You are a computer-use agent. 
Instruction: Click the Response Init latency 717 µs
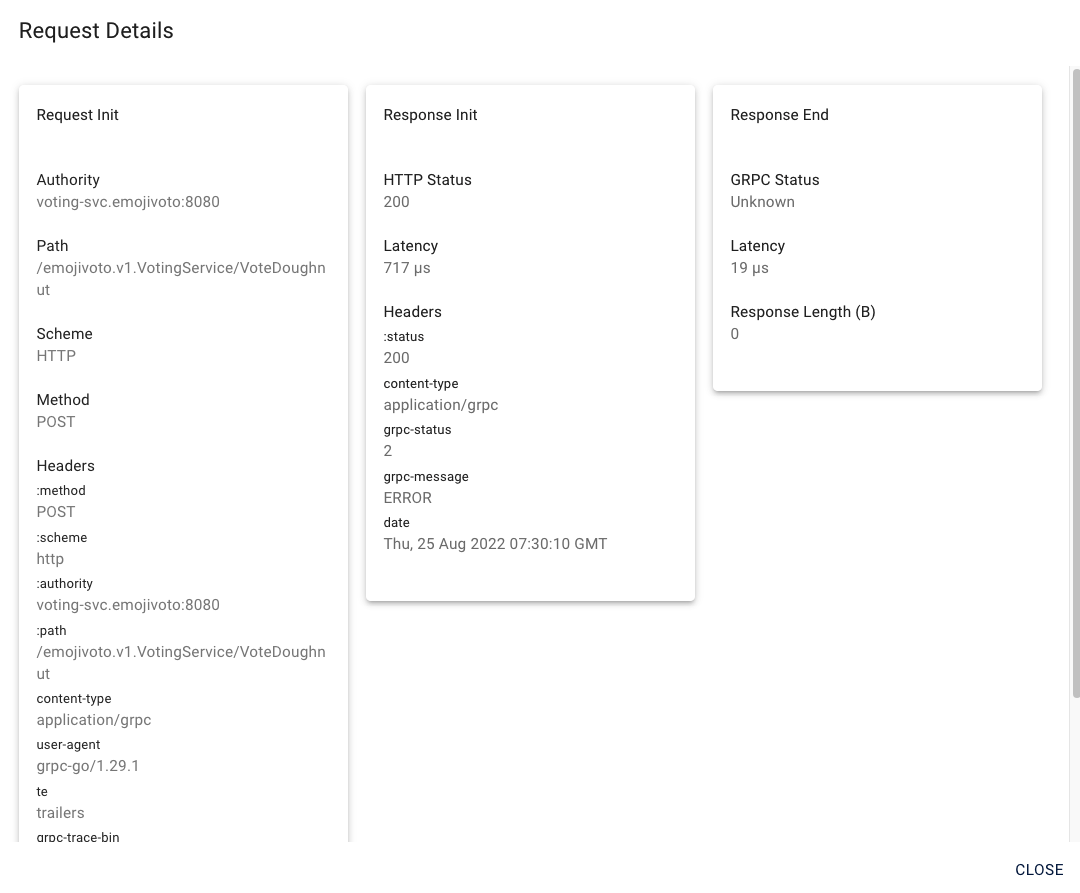(407, 268)
